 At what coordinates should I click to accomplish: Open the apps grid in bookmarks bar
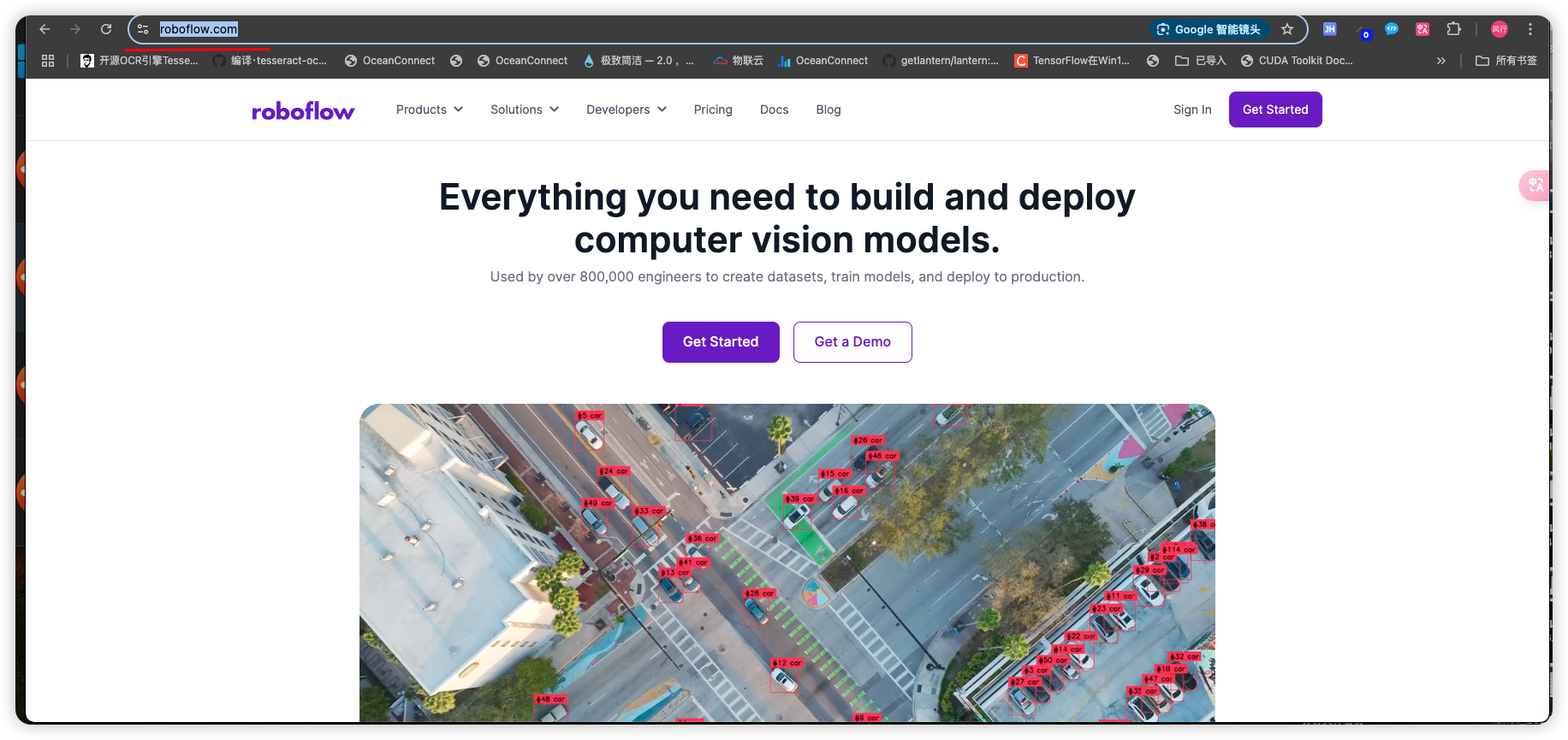48,61
